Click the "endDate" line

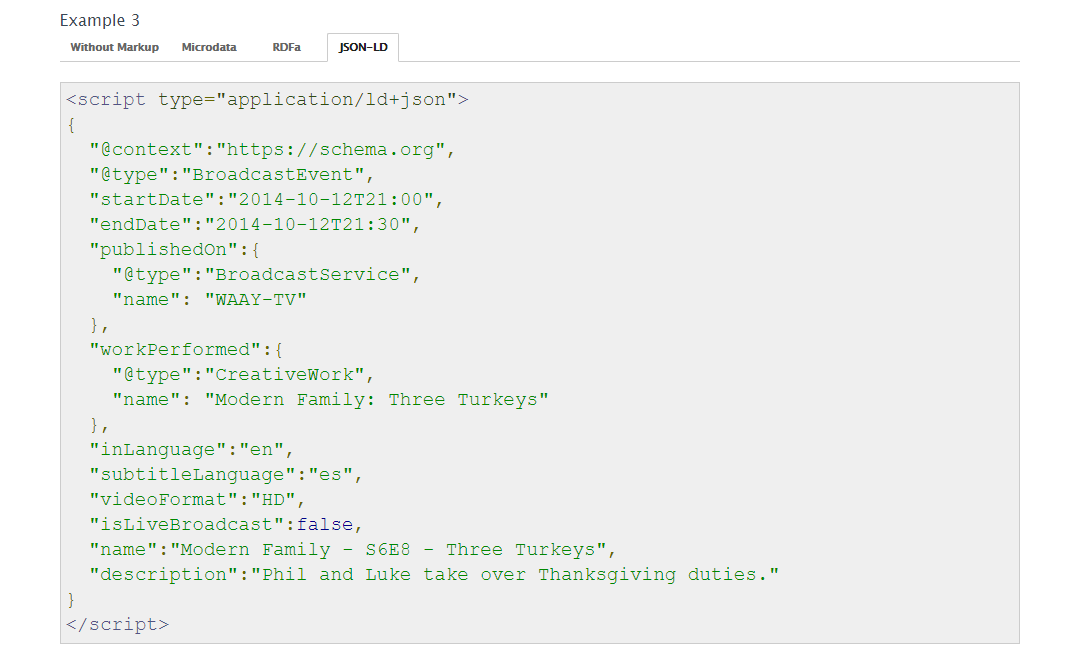(255, 225)
